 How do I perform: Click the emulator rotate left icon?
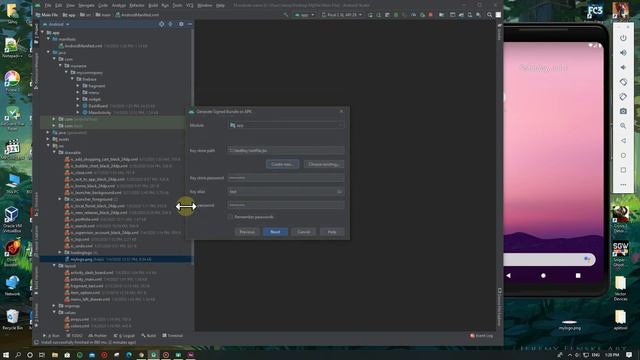click(x=623, y=82)
